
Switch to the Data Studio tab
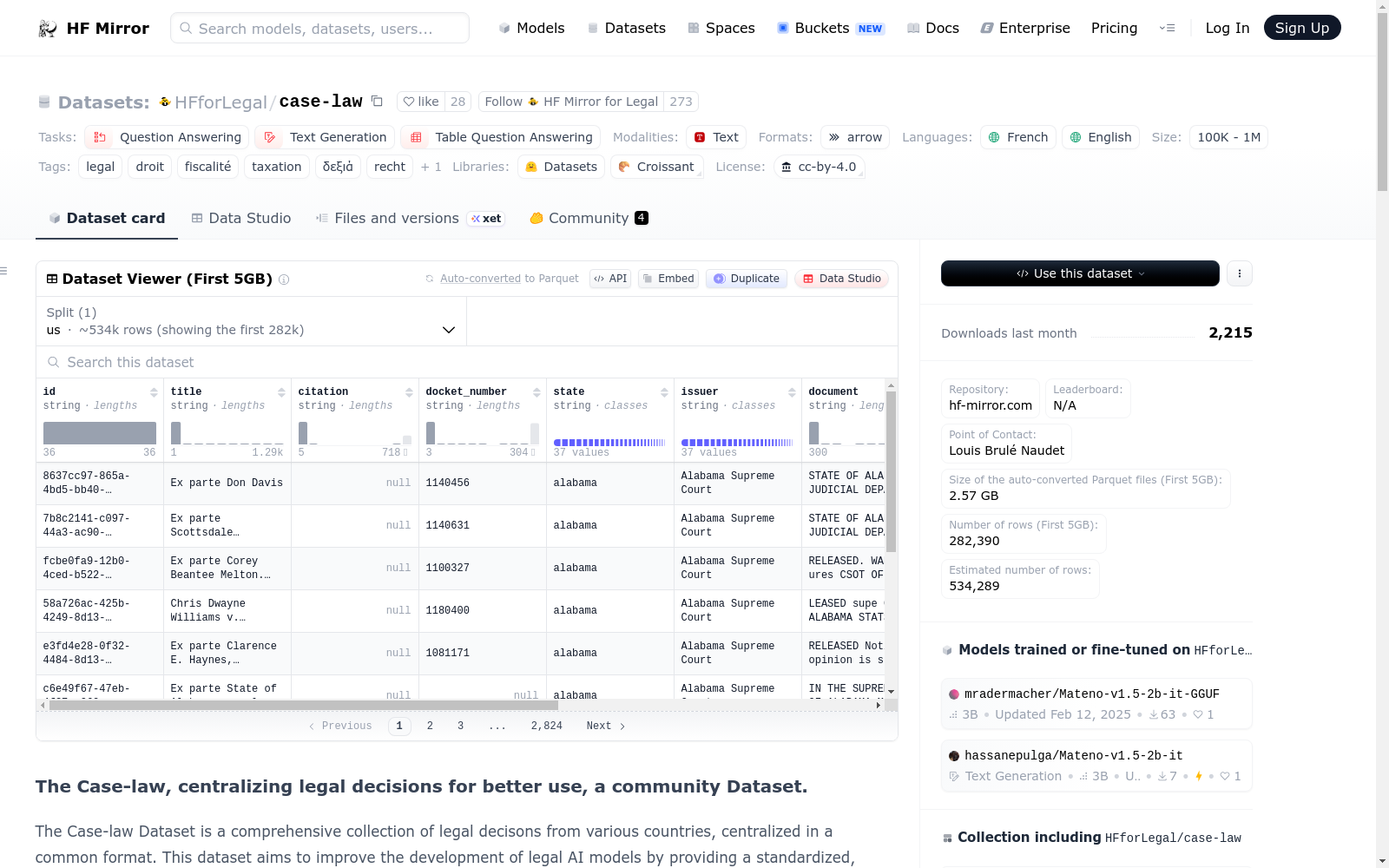point(241,218)
